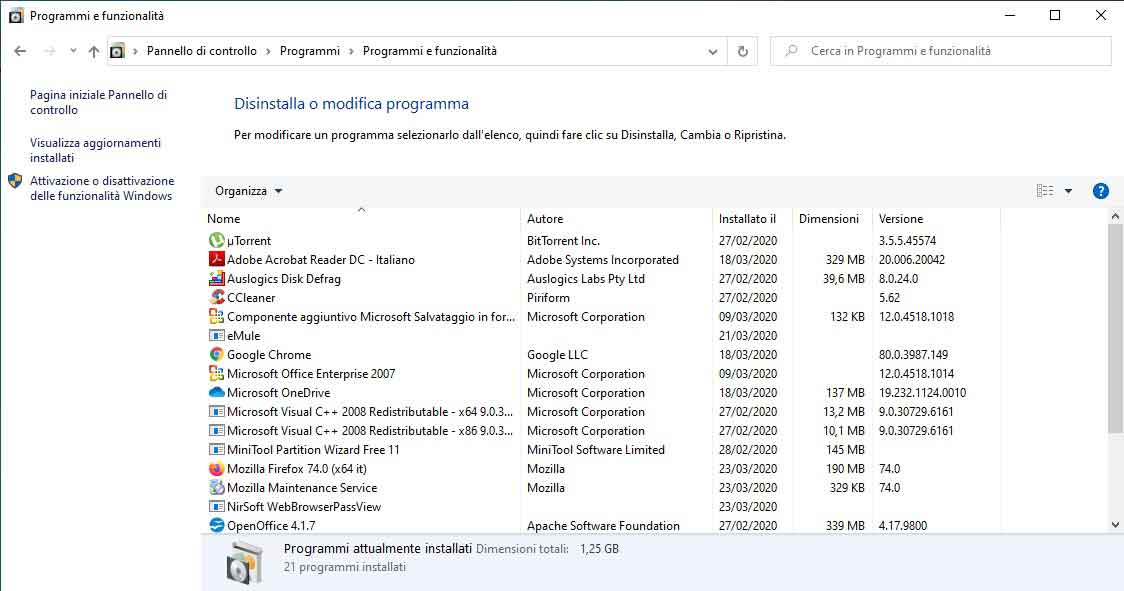Click the Piriform author cell

[548, 297]
